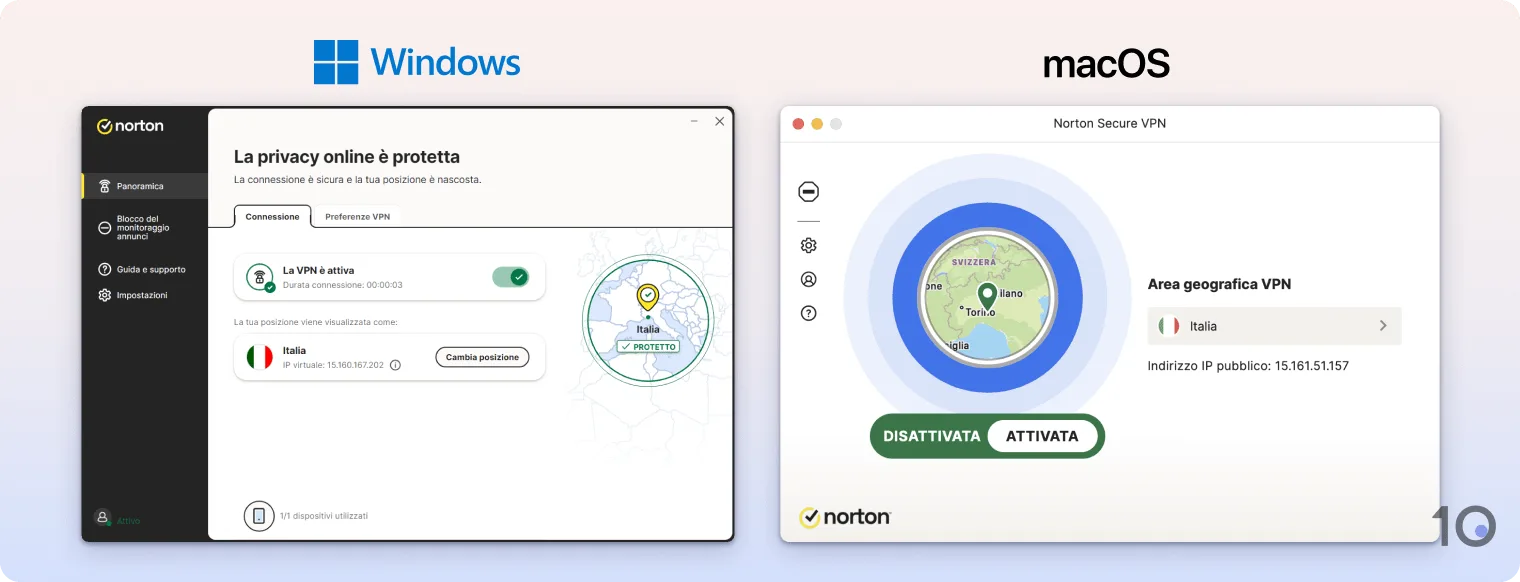Click the 1/1 dispositivi utilizzati text
The image size is (1520, 582).
(324, 516)
